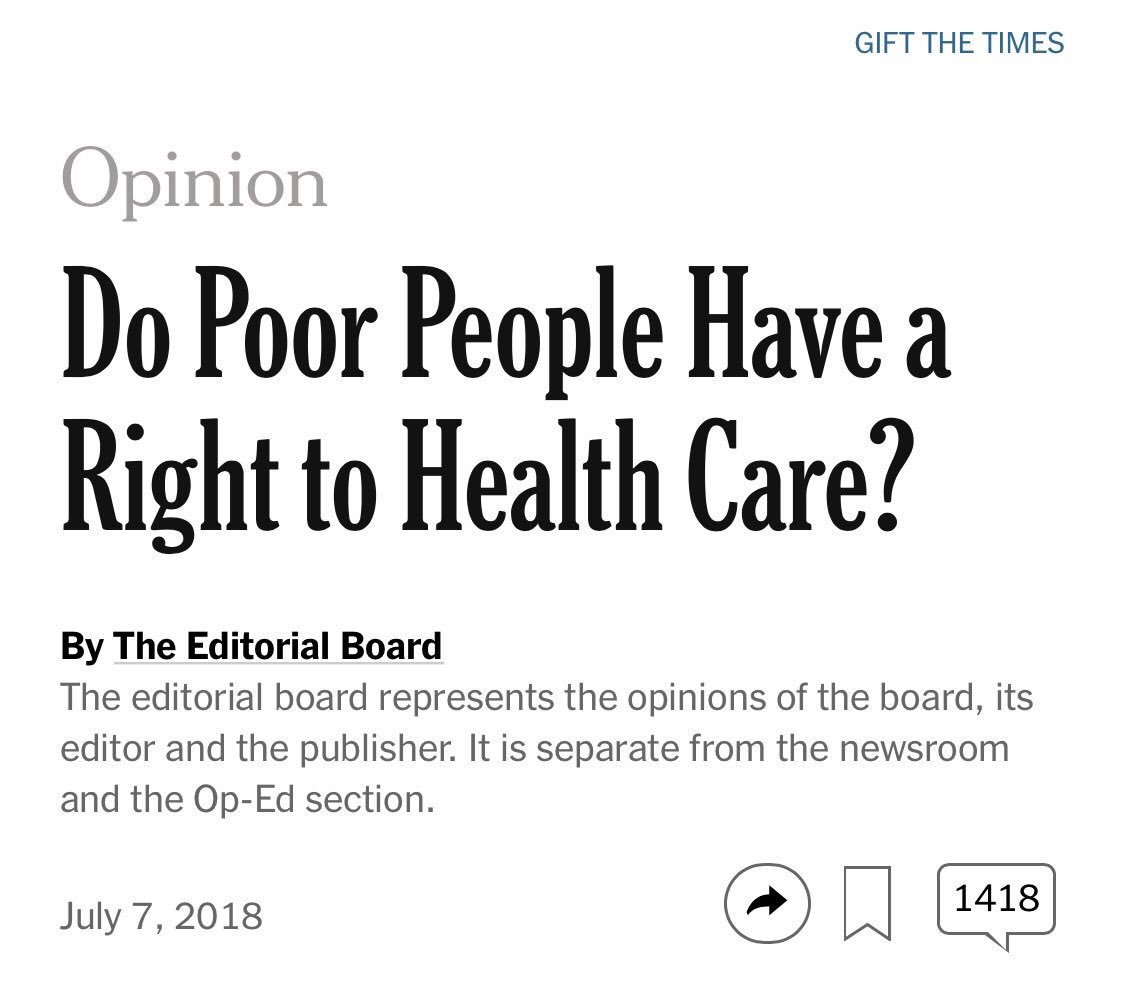Bookmark this article using the save icon
This screenshot has height=1000, width=1125.
coord(868,903)
